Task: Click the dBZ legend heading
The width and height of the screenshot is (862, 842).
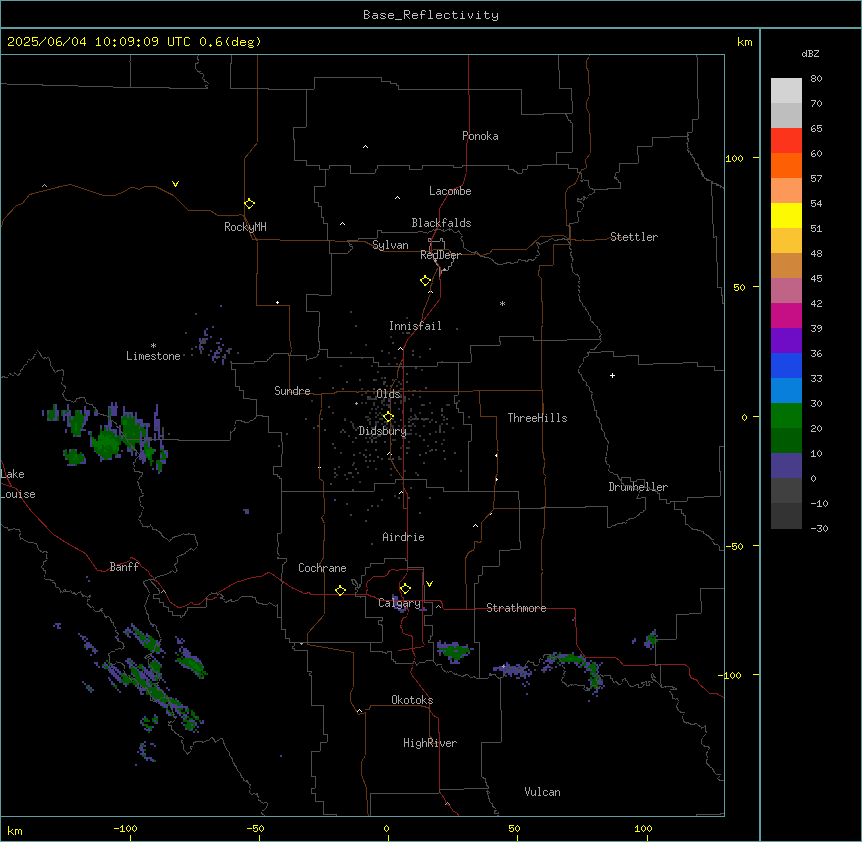Action: coord(810,53)
